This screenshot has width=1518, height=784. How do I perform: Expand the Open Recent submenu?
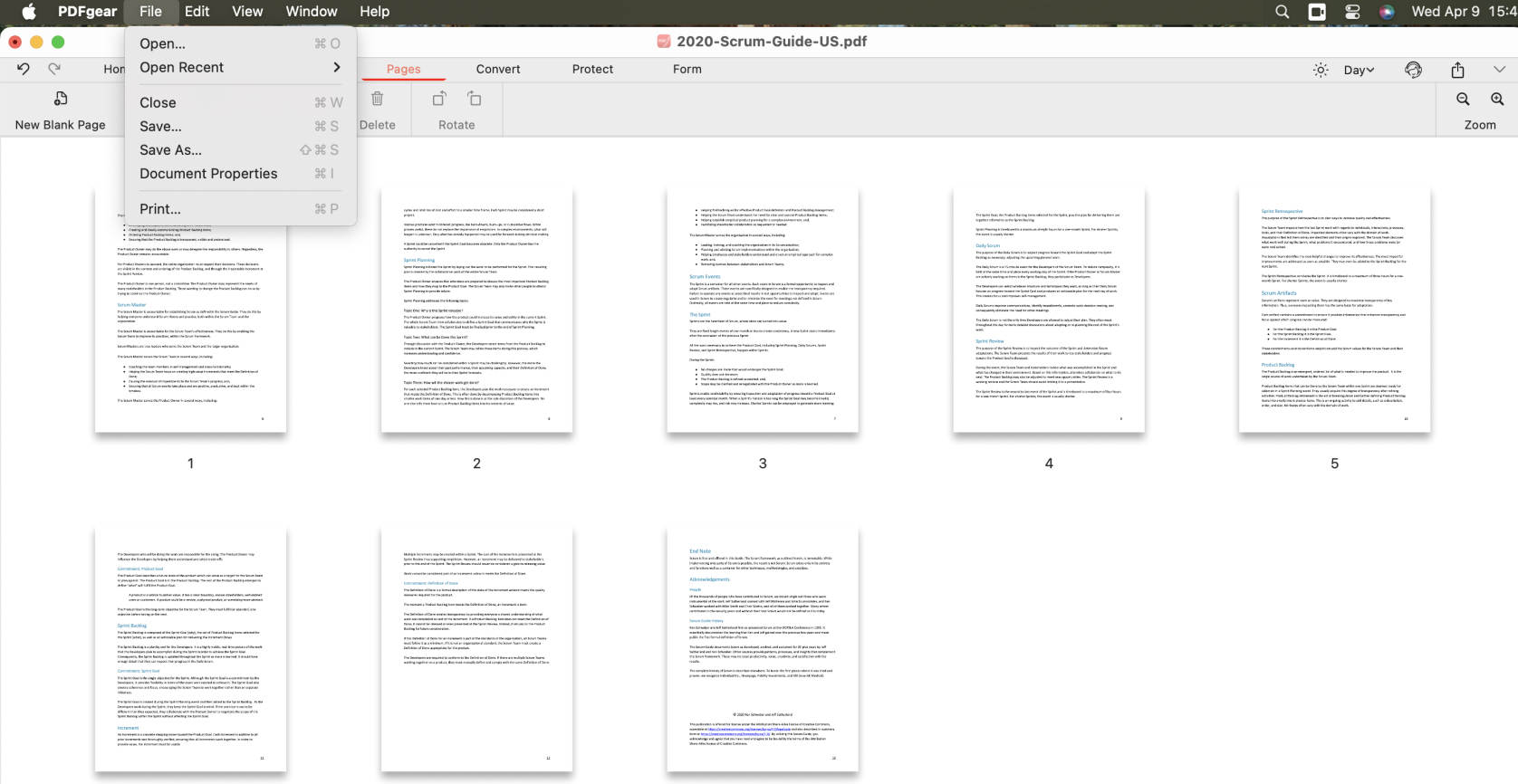[x=240, y=67]
